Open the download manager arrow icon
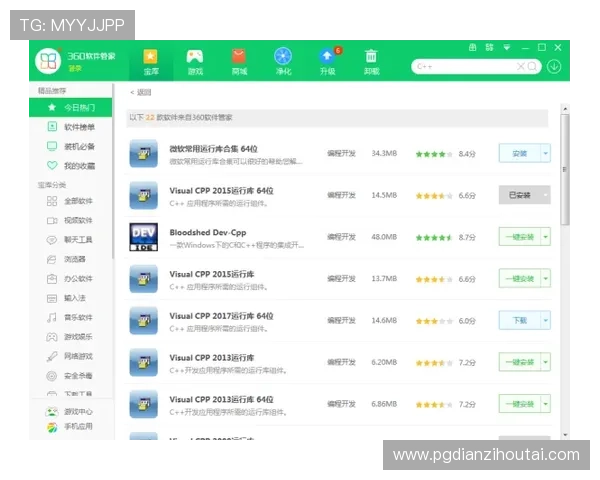The image size is (600, 480). coord(554,67)
